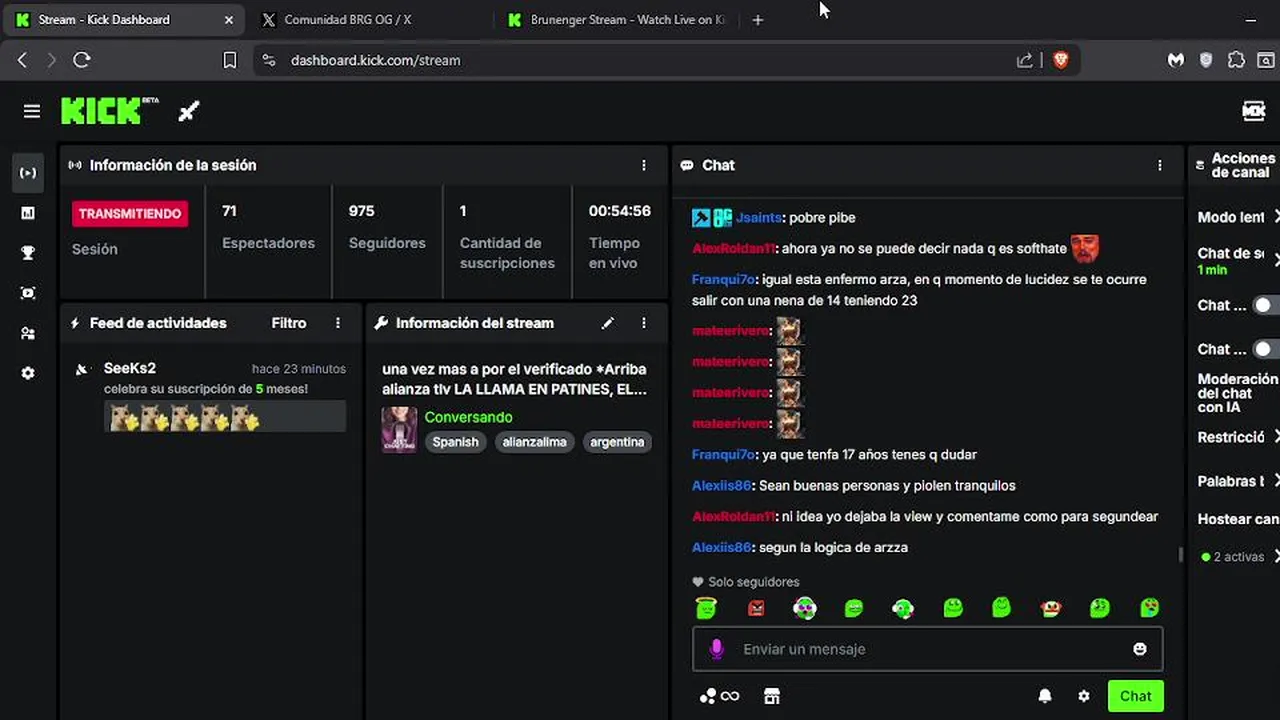Send message with green Chat button
The height and width of the screenshot is (720, 1280).
[x=1135, y=696]
